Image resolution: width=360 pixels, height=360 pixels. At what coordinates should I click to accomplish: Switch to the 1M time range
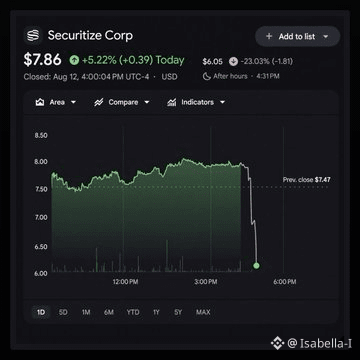pos(86,312)
